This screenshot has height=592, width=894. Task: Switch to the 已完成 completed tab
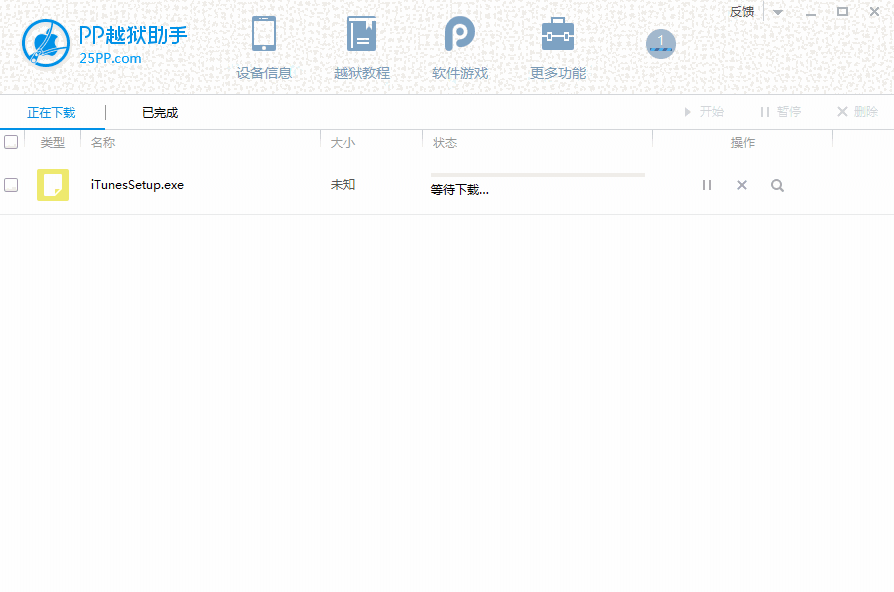(x=158, y=113)
